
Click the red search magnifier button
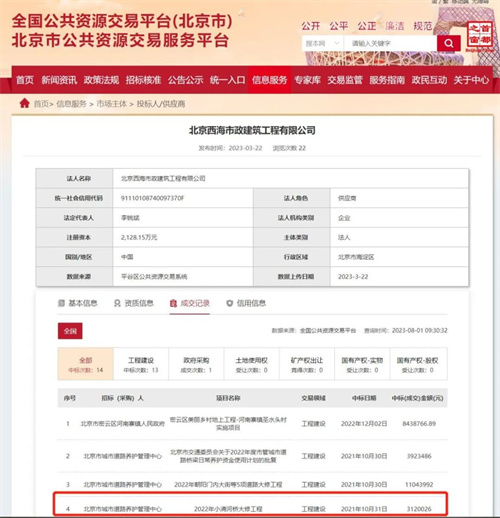(x=449, y=43)
